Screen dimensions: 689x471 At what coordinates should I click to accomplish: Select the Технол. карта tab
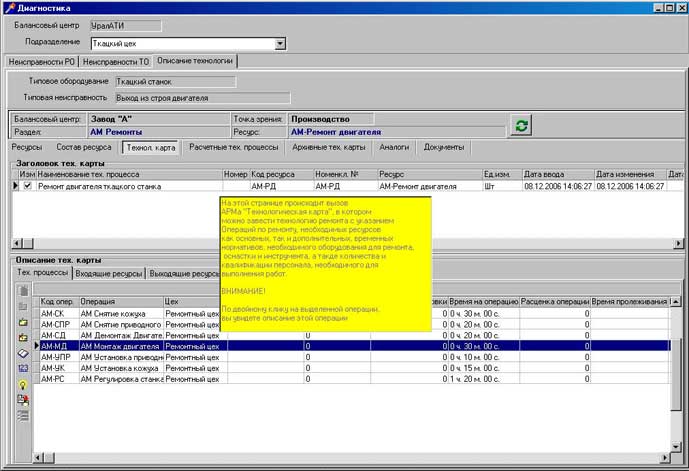(151, 148)
